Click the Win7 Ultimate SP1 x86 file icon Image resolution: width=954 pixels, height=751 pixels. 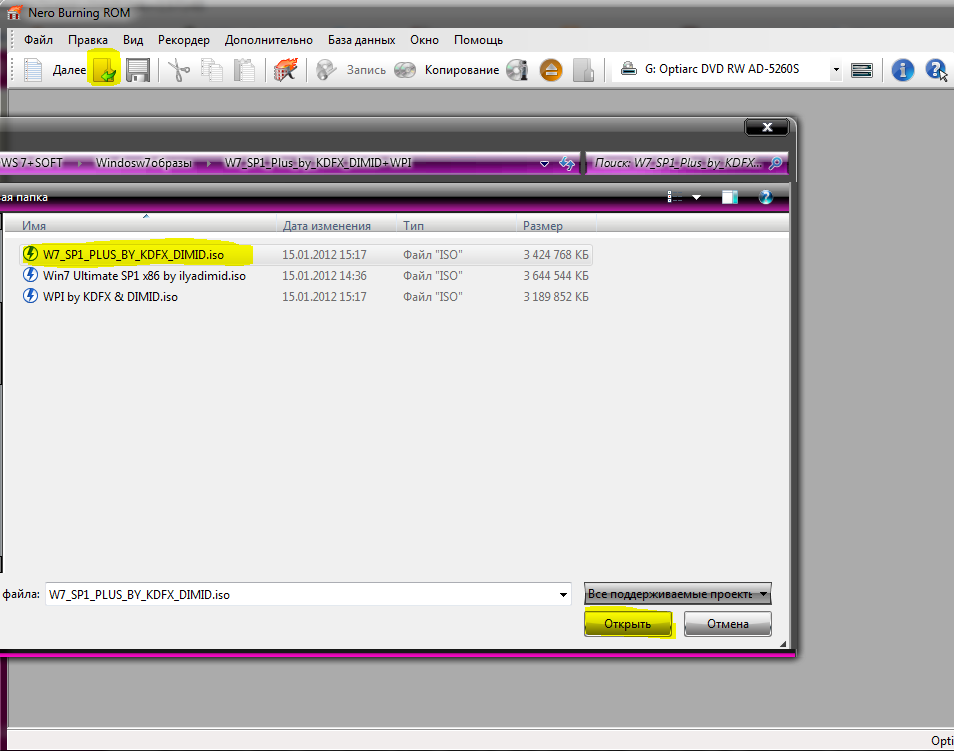(30, 275)
